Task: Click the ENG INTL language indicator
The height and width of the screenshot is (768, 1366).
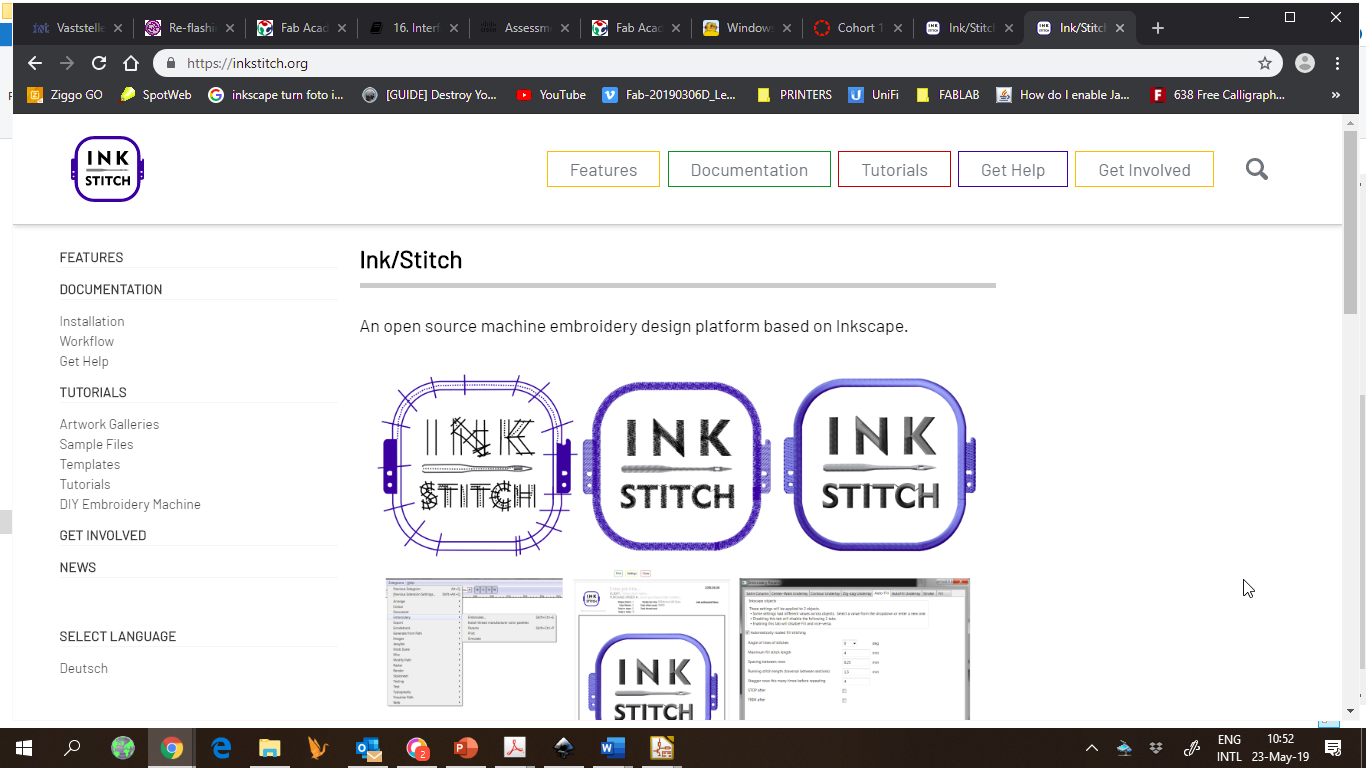Action: point(1229,748)
